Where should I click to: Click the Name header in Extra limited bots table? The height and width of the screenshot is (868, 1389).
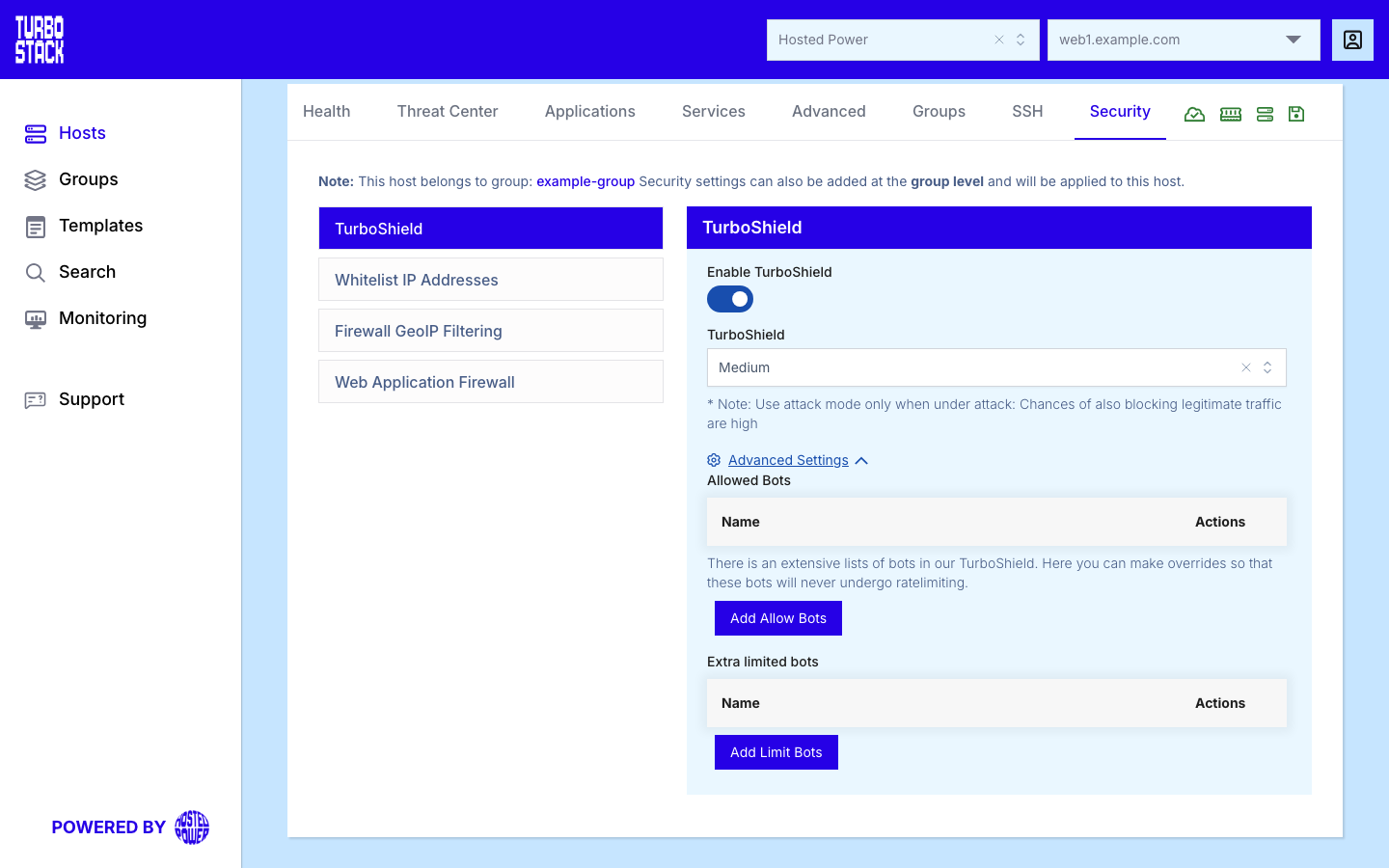(741, 703)
